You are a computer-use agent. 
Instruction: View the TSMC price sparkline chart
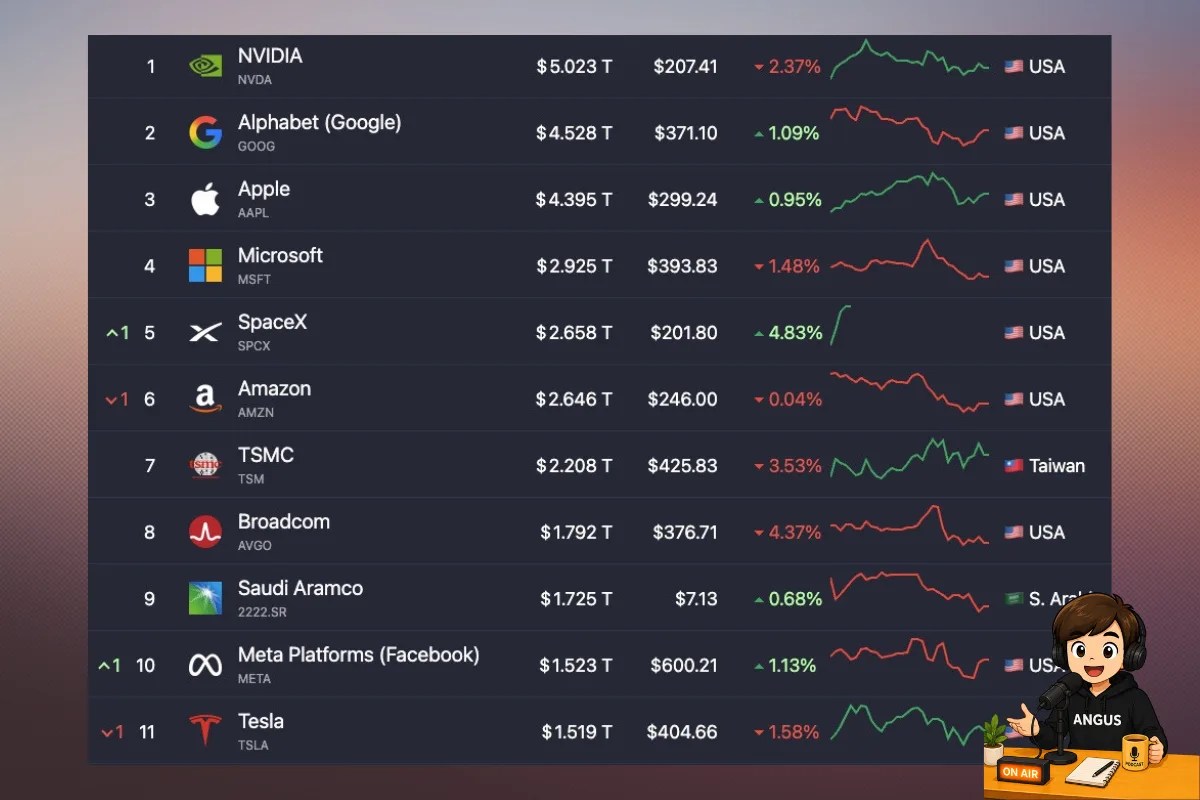coord(910,458)
